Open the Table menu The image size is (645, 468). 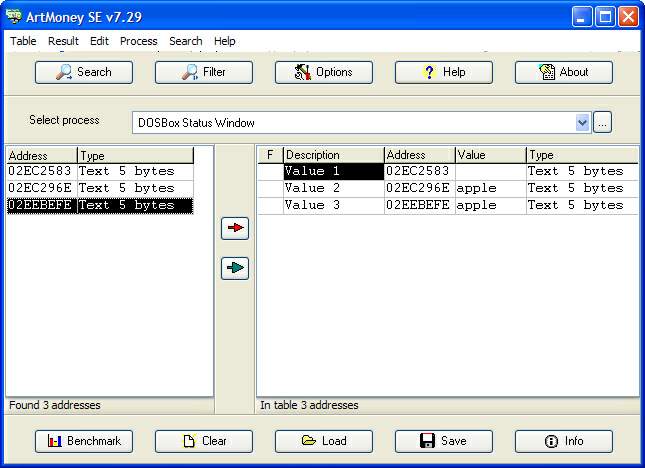[23, 41]
